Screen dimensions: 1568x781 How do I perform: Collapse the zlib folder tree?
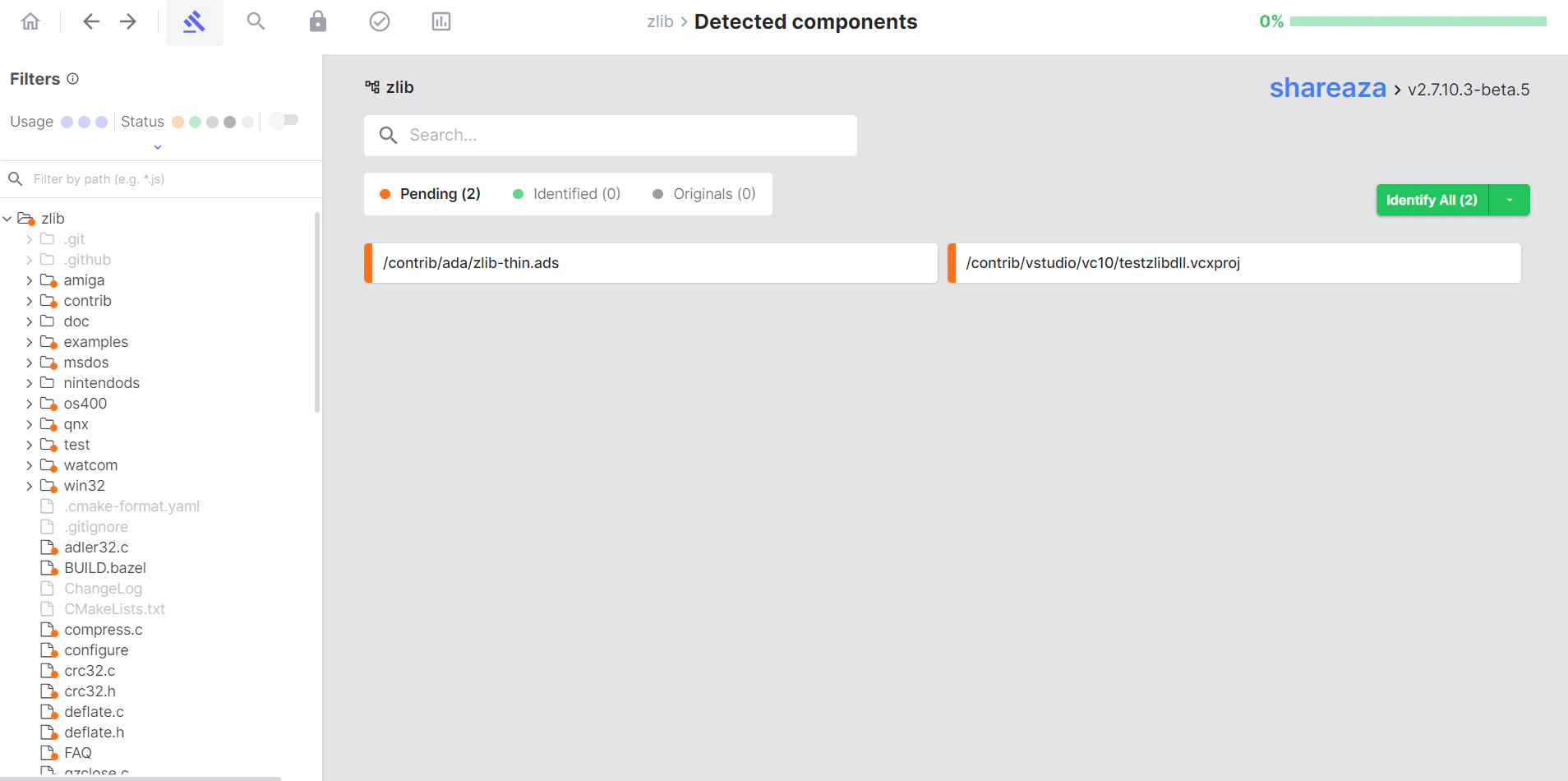pos(7,218)
